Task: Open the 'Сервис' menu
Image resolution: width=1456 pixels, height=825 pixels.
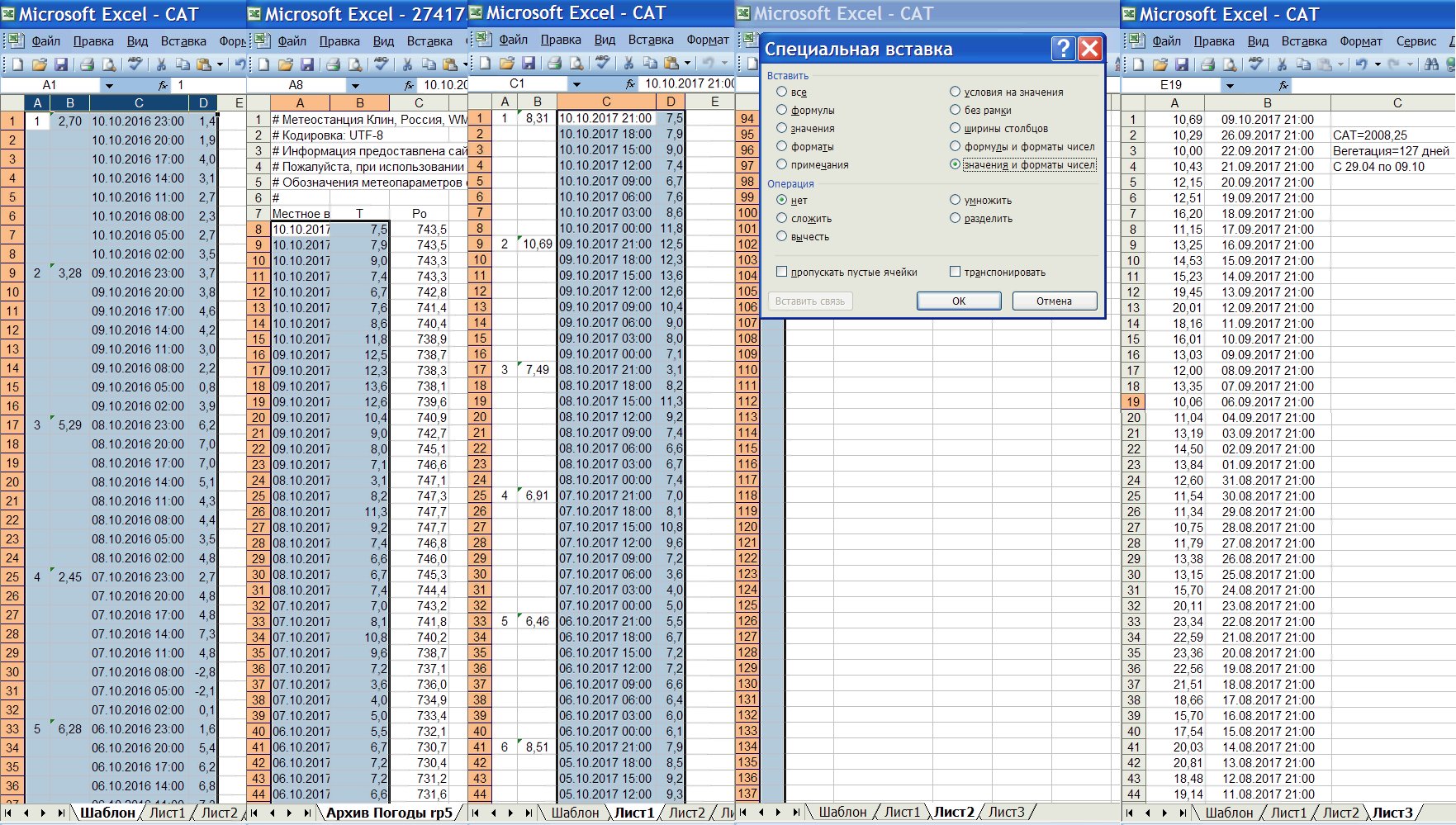Action: point(1416,41)
